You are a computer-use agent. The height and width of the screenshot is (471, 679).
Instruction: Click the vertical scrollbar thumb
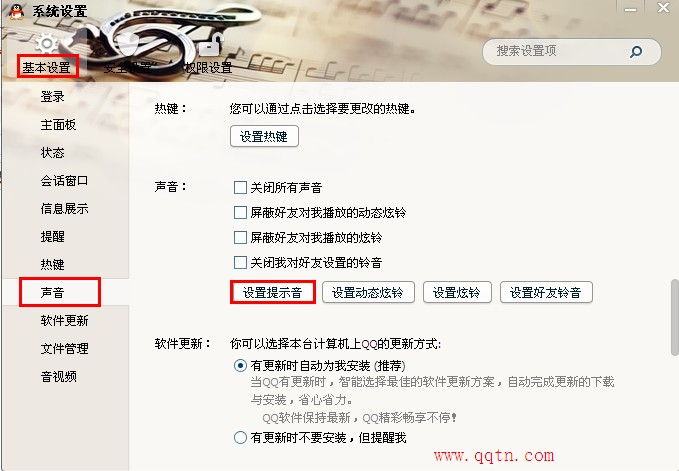[675, 317]
